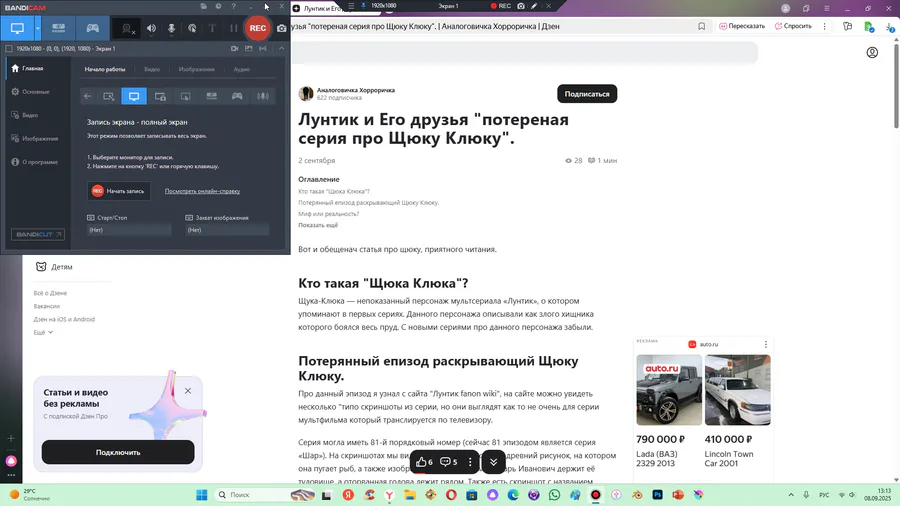Select rectangle area recording mode icon

coord(108,96)
